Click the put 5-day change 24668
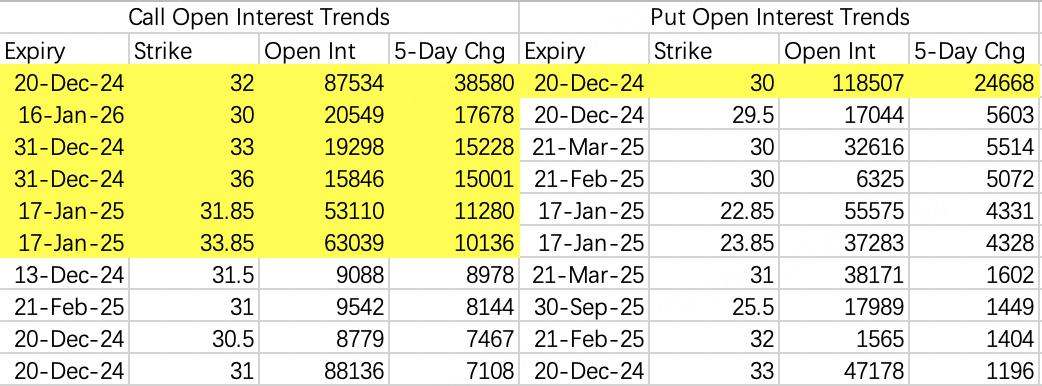The height and width of the screenshot is (386, 1042). pos(975,82)
